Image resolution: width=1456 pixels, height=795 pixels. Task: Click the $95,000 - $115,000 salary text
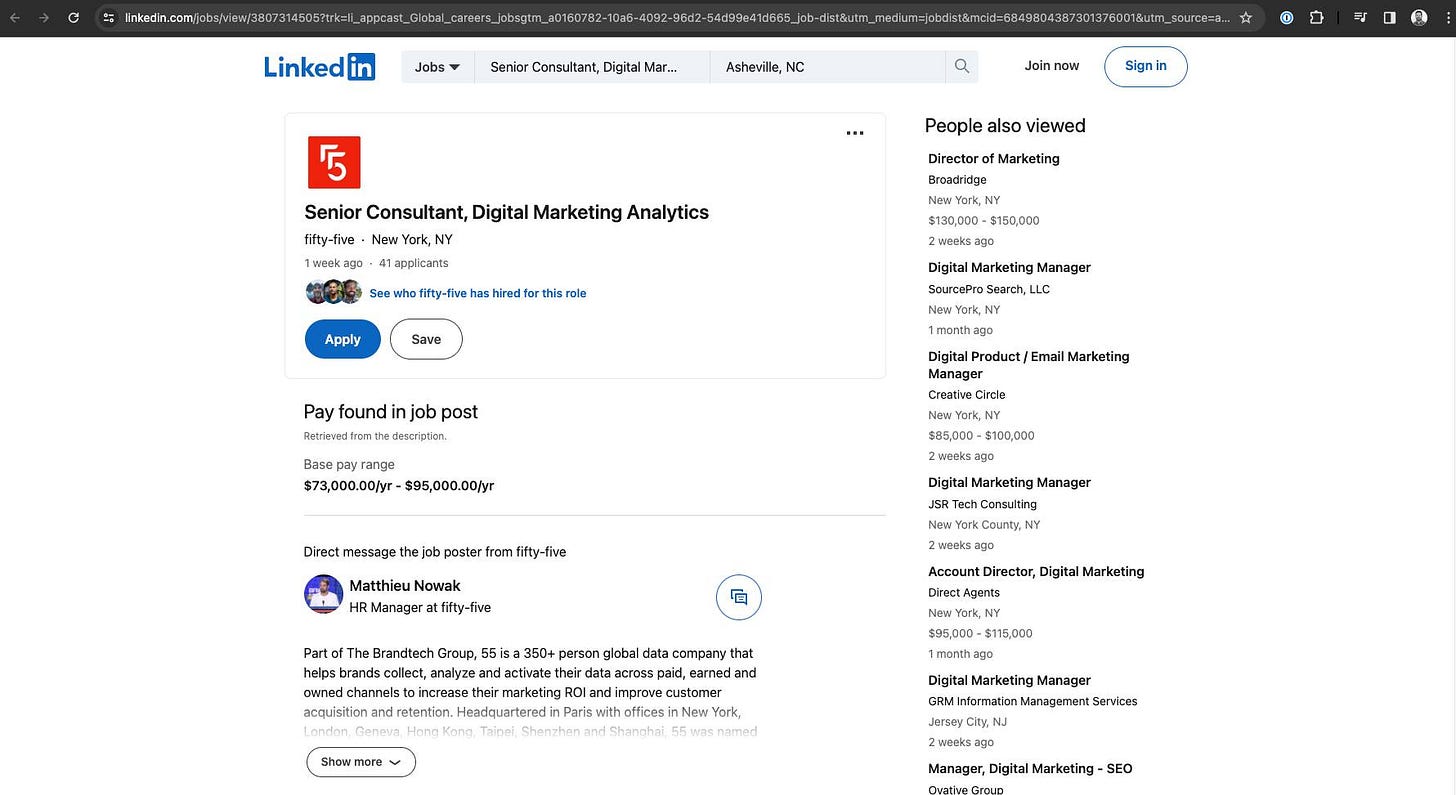(x=980, y=633)
